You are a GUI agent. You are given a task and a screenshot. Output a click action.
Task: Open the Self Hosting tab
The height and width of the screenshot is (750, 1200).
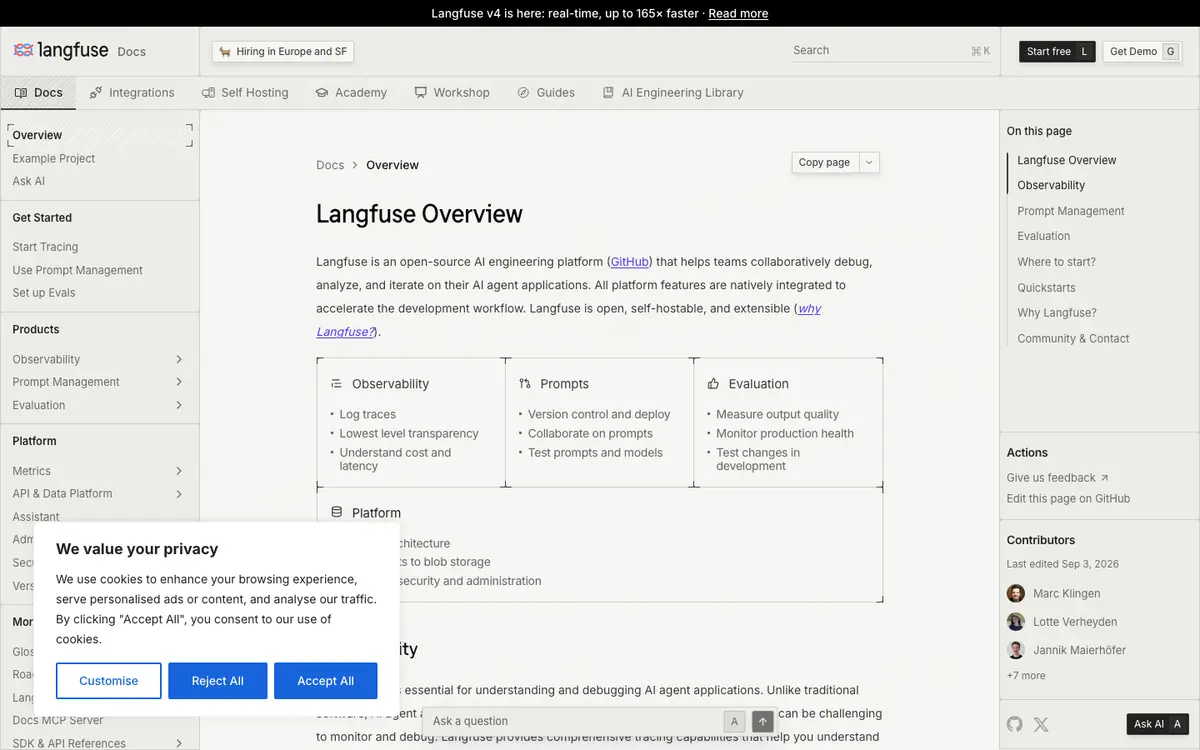pos(245,93)
